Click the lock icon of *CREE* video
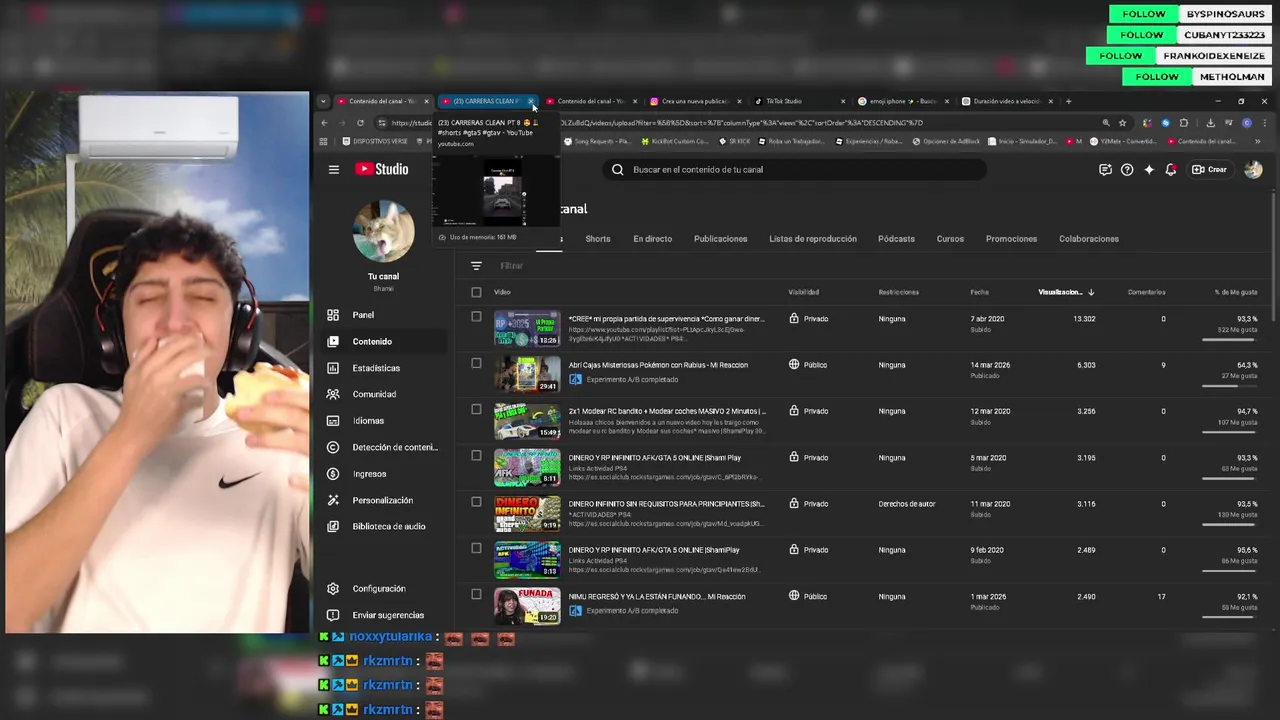Screen dimensions: 1280x720 (794, 319)
